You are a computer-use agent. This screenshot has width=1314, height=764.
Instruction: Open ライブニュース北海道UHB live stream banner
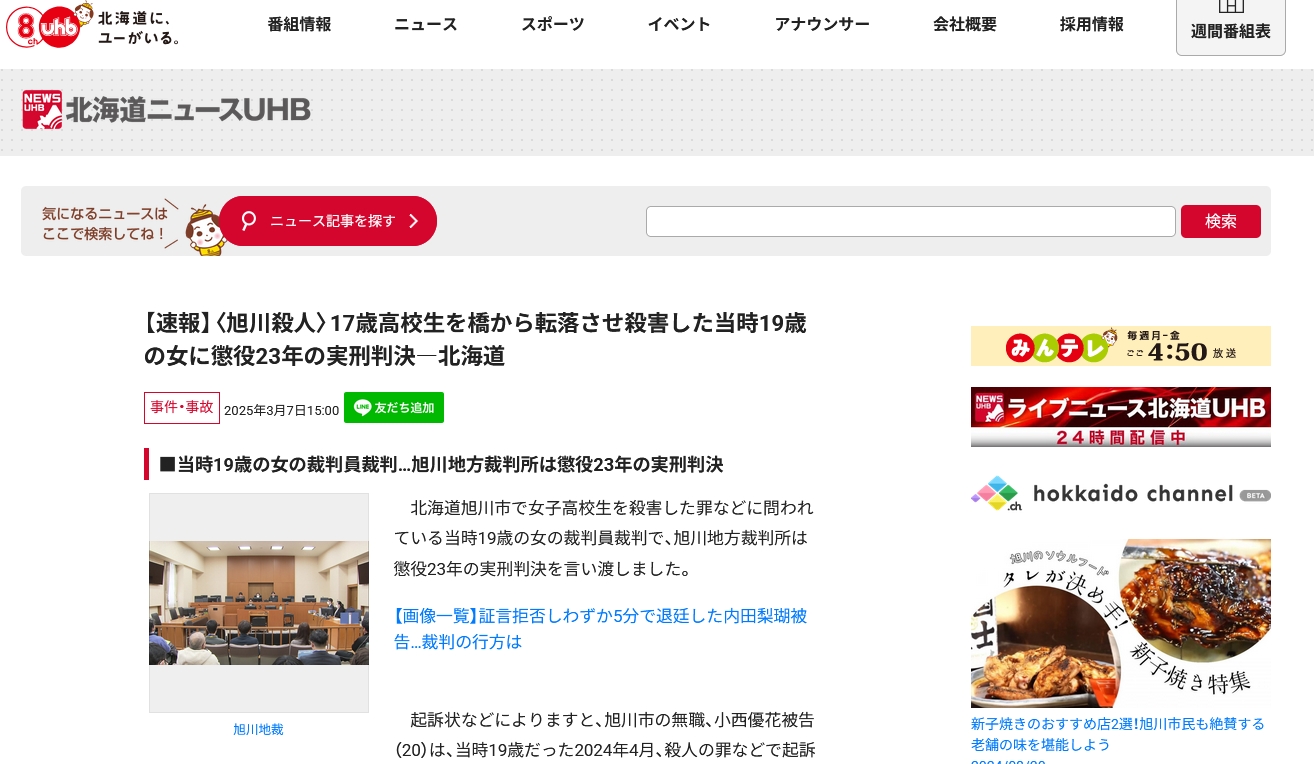pyautogui.click(x=1121, y=417)
